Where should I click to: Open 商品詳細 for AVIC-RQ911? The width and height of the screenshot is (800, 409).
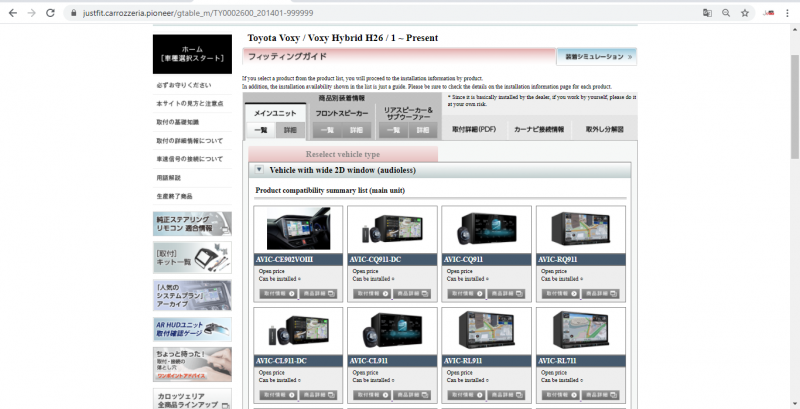coord(600,294)
